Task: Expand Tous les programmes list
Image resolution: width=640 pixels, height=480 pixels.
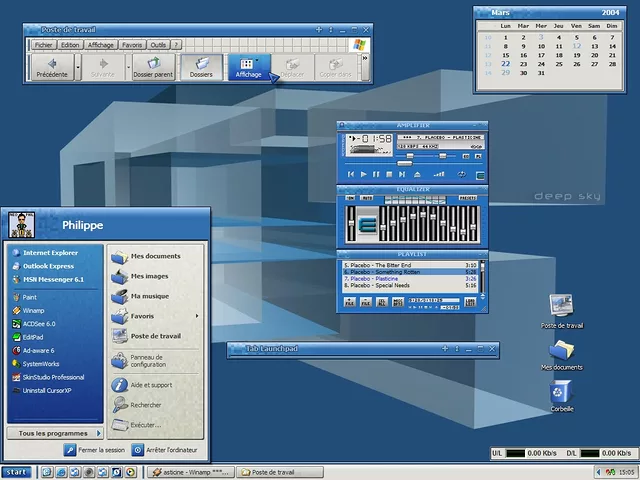Action: tap(55, 433)
